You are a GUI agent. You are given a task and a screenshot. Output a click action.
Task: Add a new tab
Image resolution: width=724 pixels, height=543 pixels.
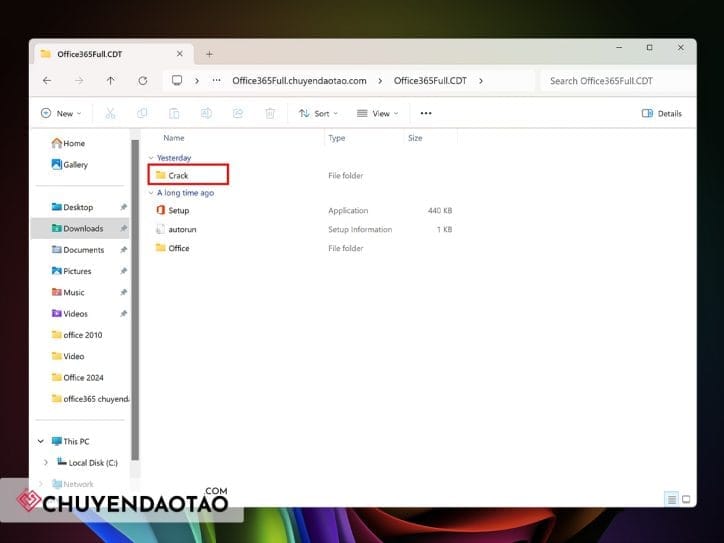(209, 54)
